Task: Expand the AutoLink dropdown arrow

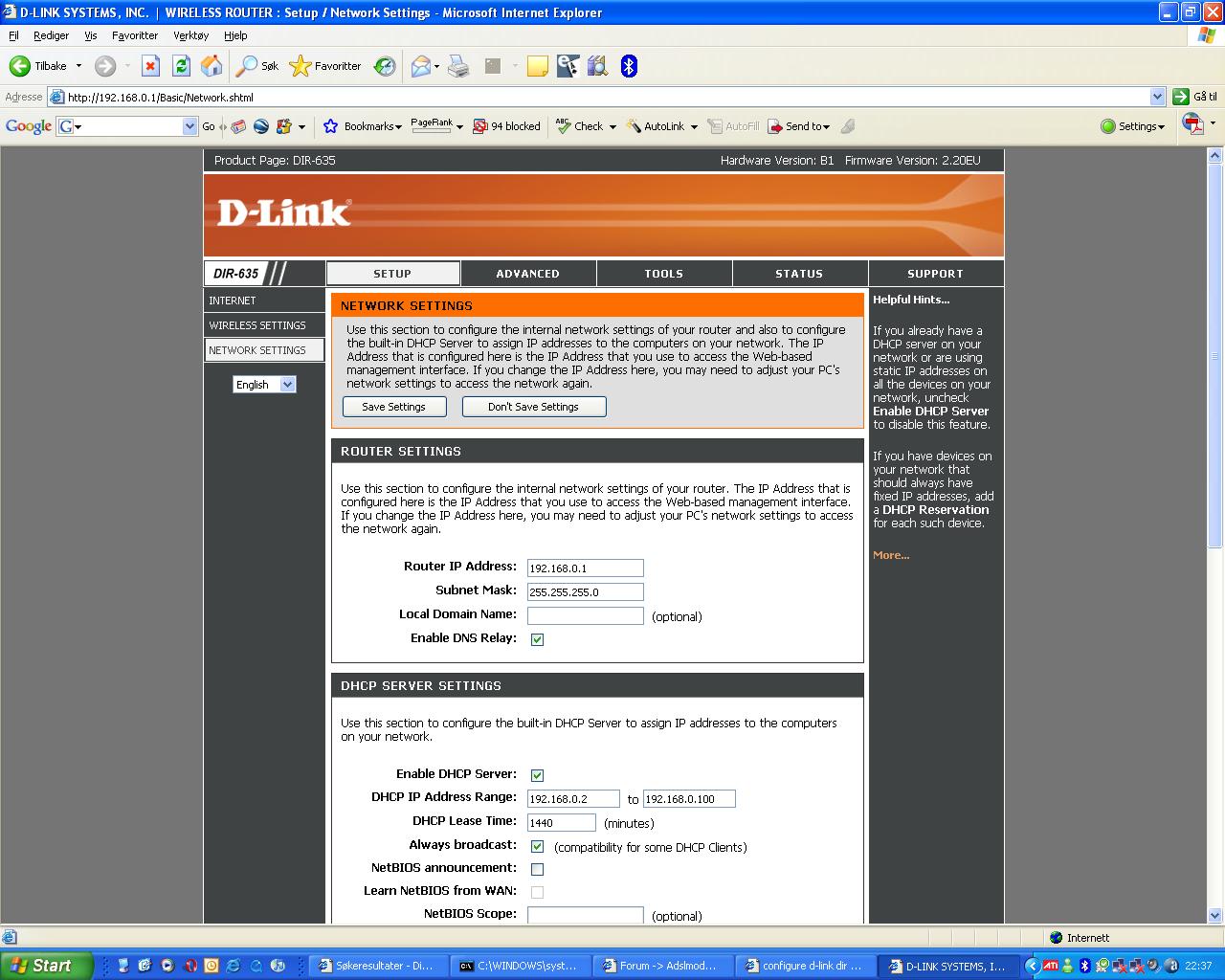Action: 694,126
